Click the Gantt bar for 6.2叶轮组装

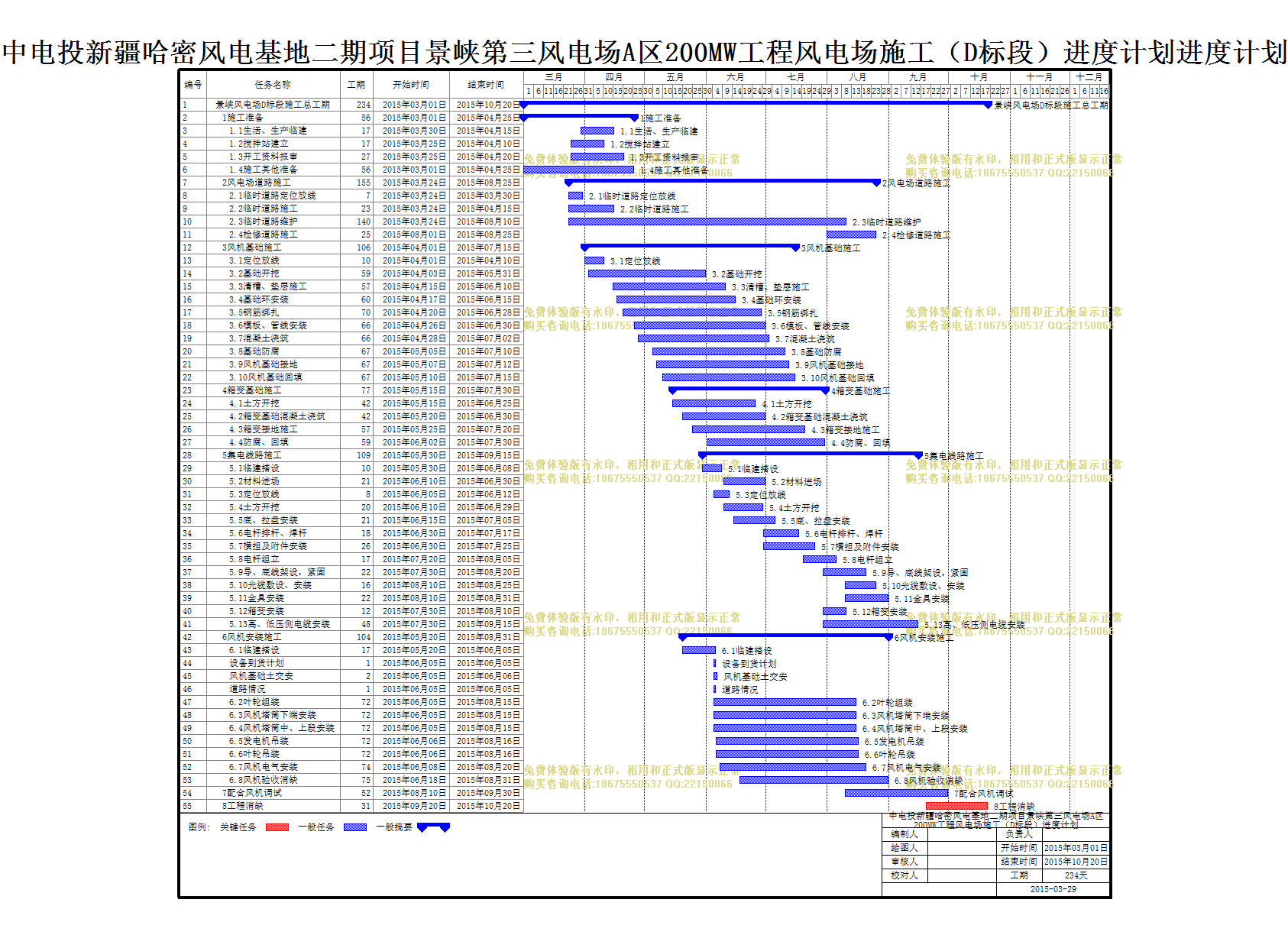coord(785,702)
